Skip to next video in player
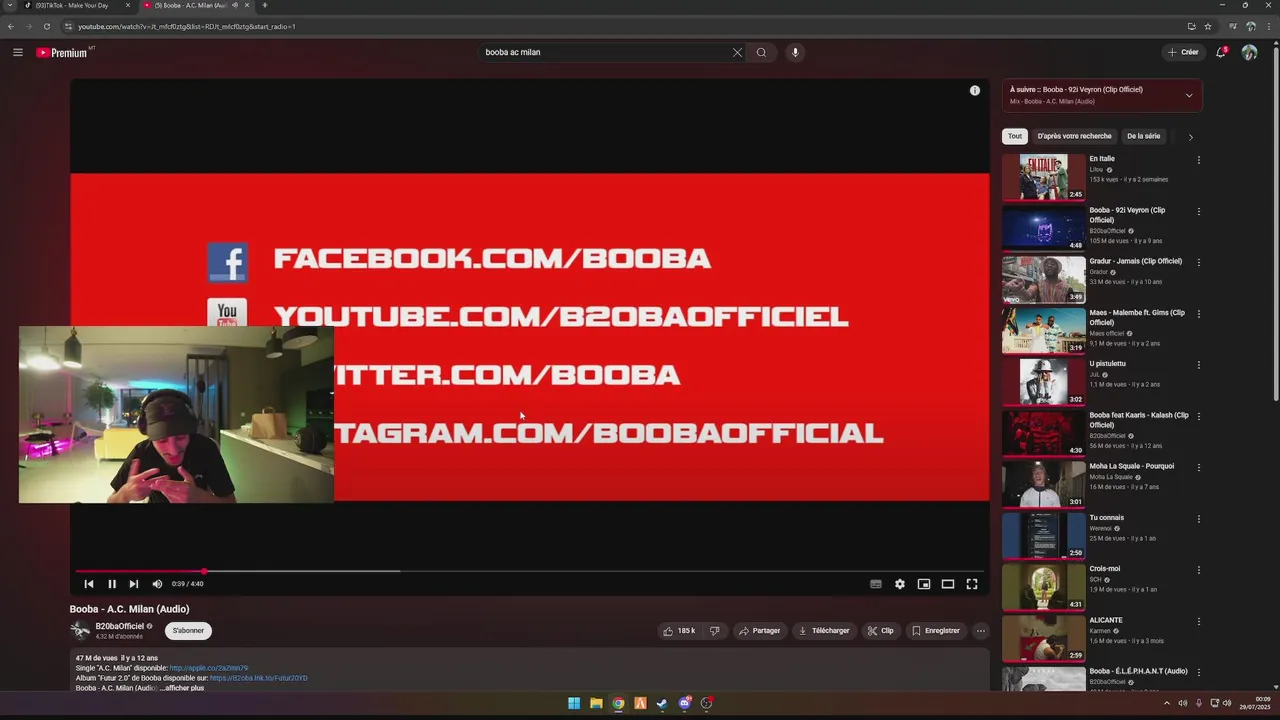1280x720 pixels. [134, 584]
